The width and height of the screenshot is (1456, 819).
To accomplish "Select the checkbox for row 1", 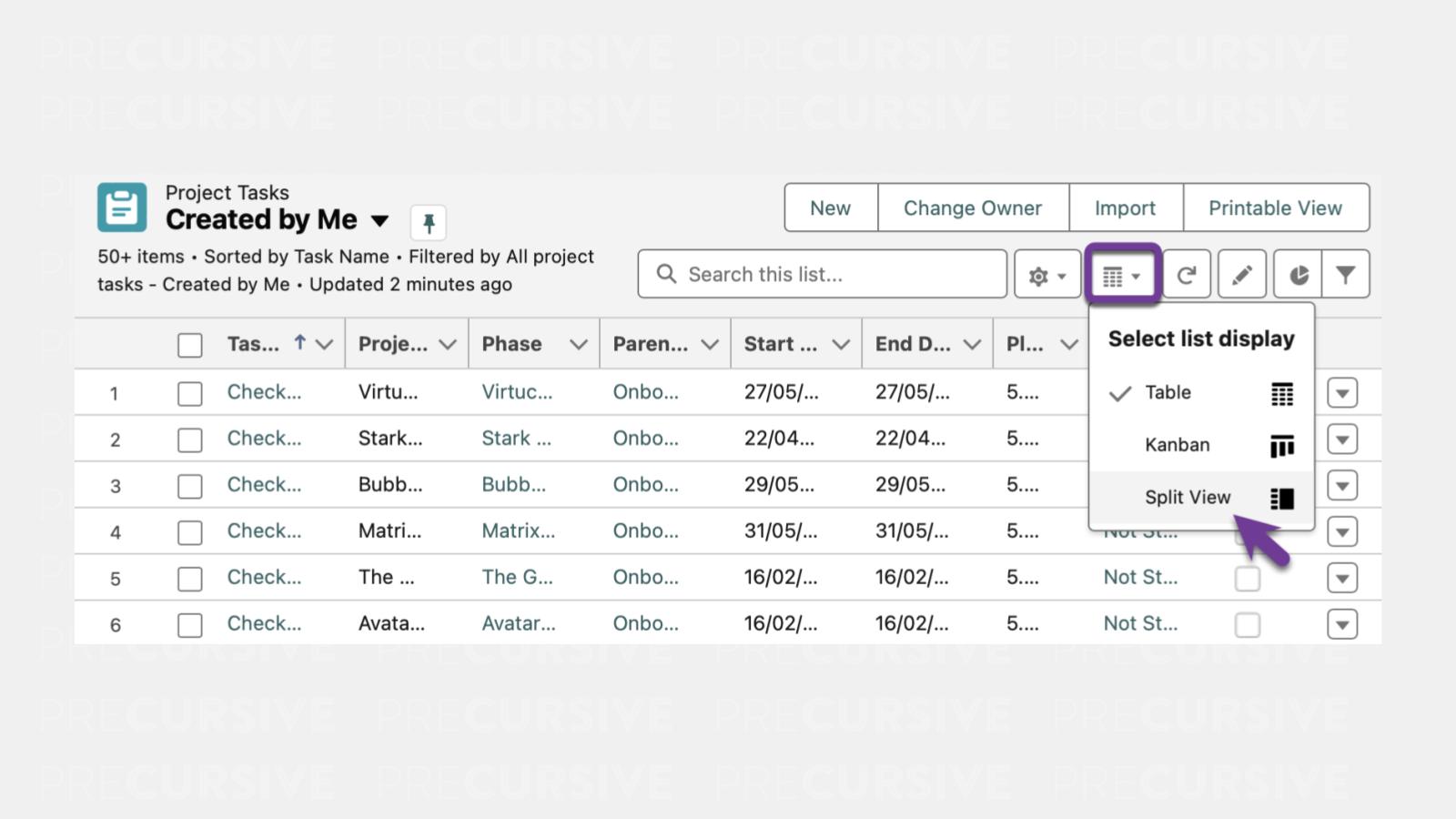I will 190,393.
